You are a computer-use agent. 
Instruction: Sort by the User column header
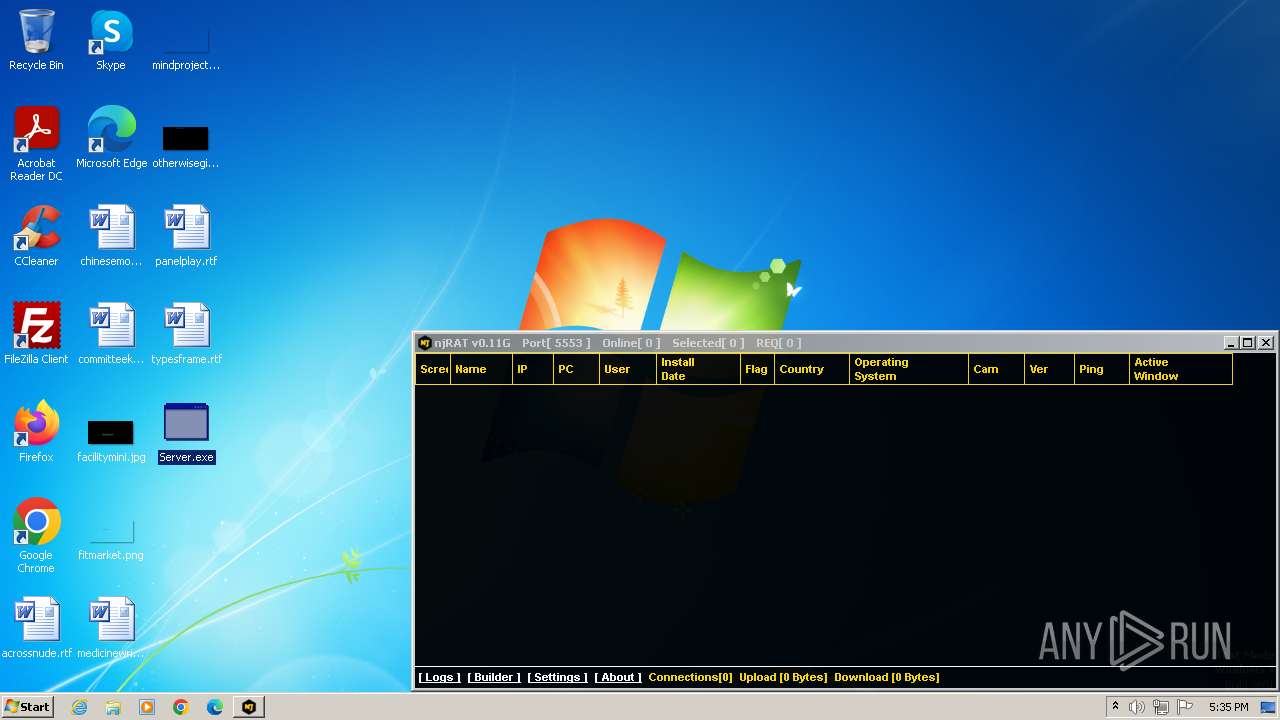[x=628, y=369]
